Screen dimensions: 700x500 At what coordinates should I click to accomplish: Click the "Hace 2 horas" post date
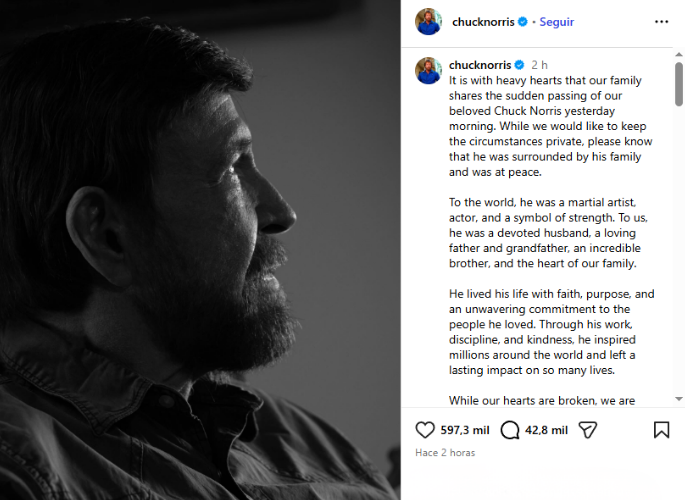pos(445,453)
